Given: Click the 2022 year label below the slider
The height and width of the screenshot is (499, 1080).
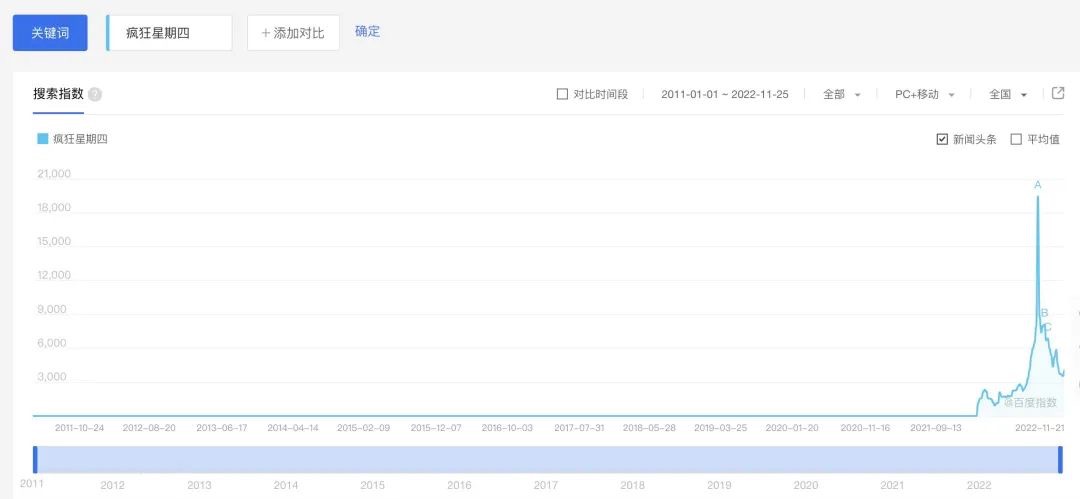Looking at the screenshot, I should pos(979,485).
